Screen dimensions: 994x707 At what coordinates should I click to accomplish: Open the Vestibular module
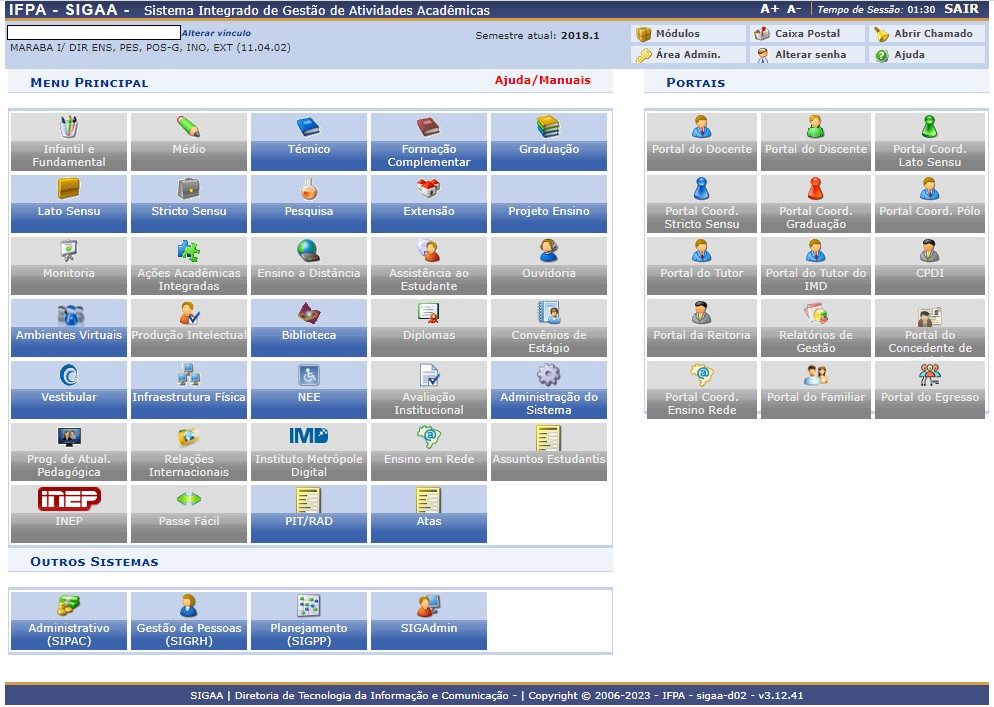(68, 390)
